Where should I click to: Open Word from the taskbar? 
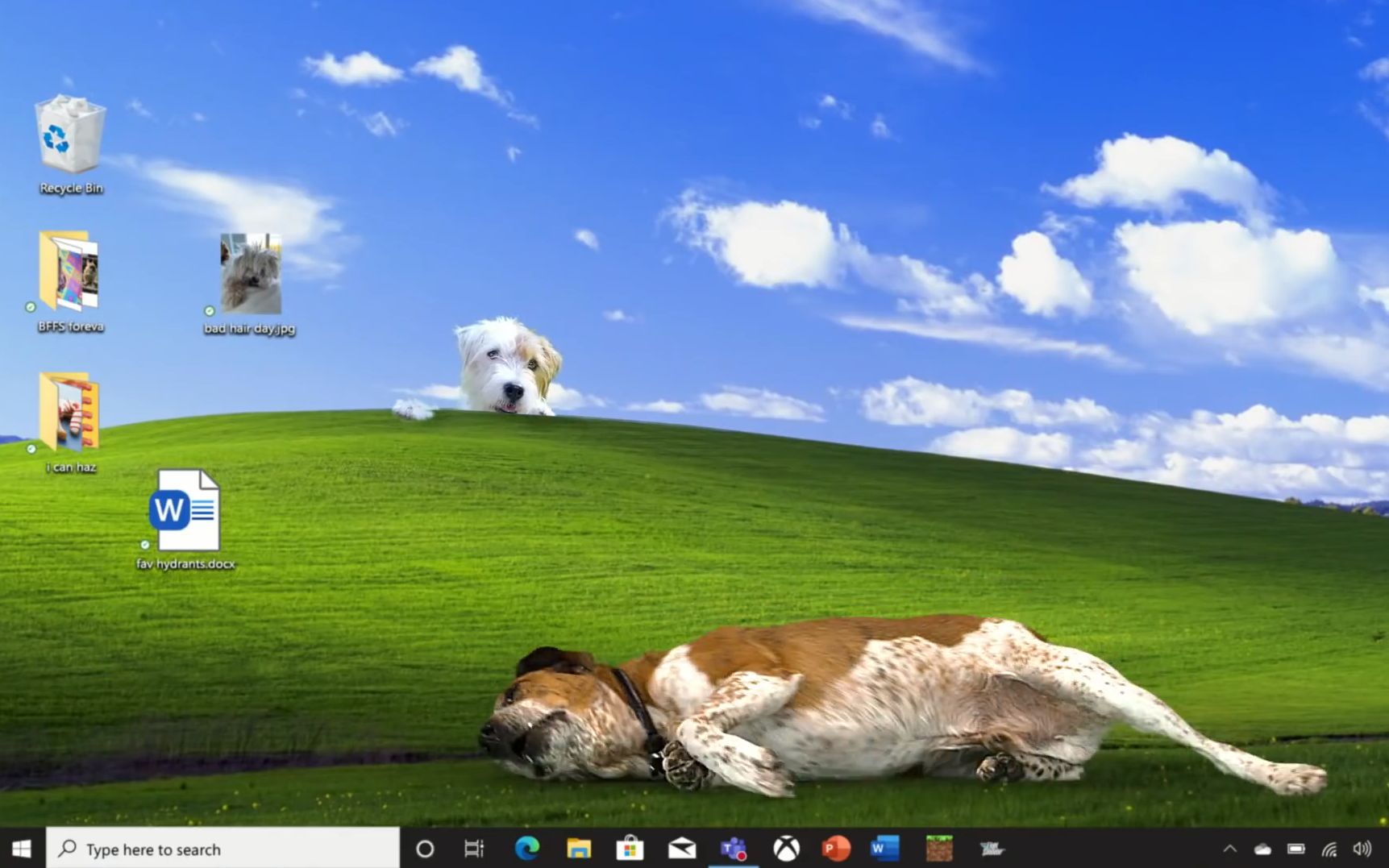[884, 849]
